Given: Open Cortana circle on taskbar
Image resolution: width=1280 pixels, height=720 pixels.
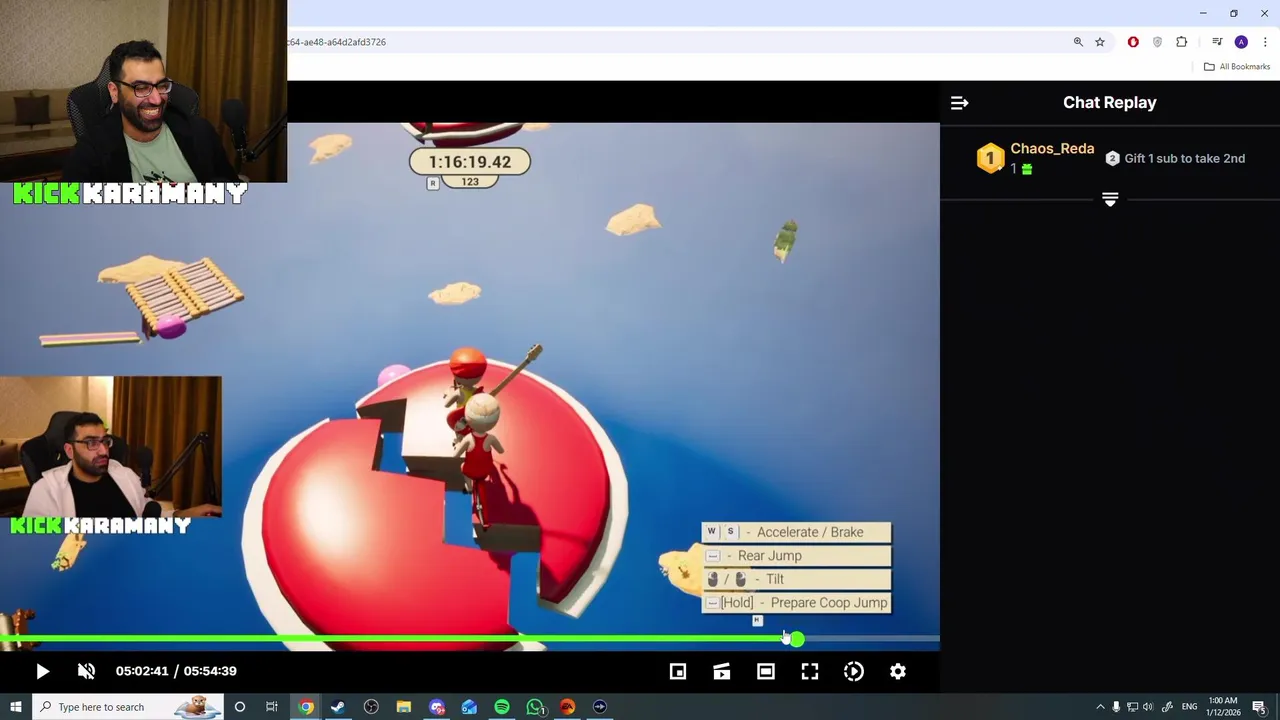Looking at the screenshot, I should coord(239,707).
